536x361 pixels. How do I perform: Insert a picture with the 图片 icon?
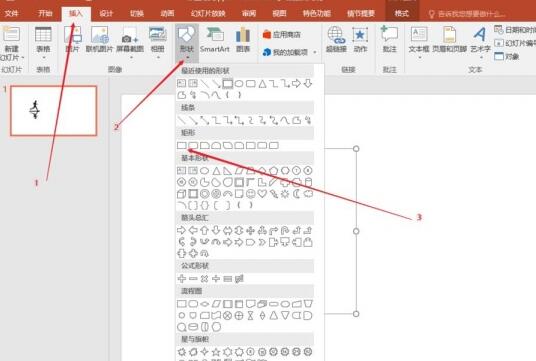coord(72,39)
